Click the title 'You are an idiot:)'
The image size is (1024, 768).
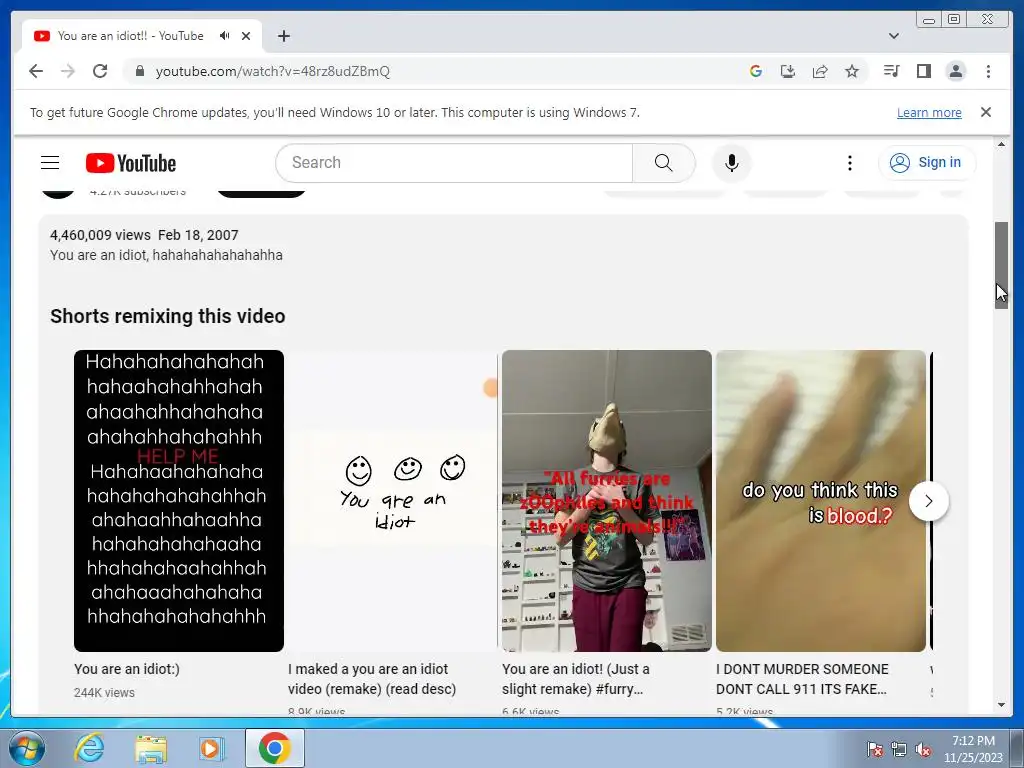point(127,669)
